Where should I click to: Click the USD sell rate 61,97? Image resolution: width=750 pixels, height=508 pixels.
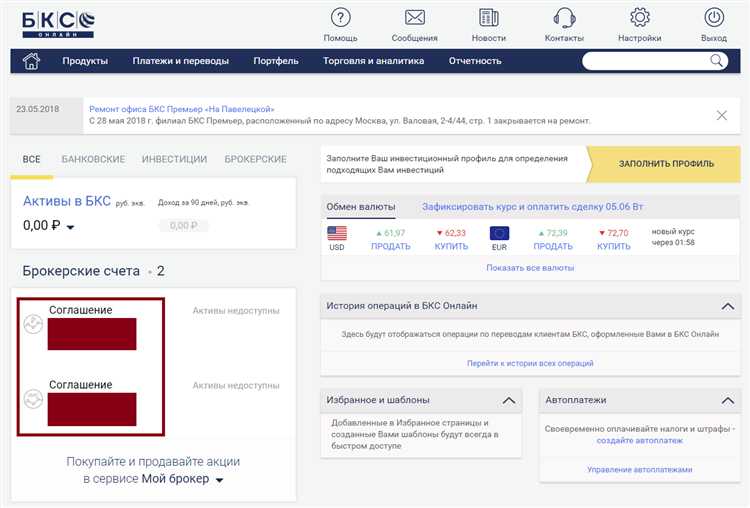coord(391,233)
